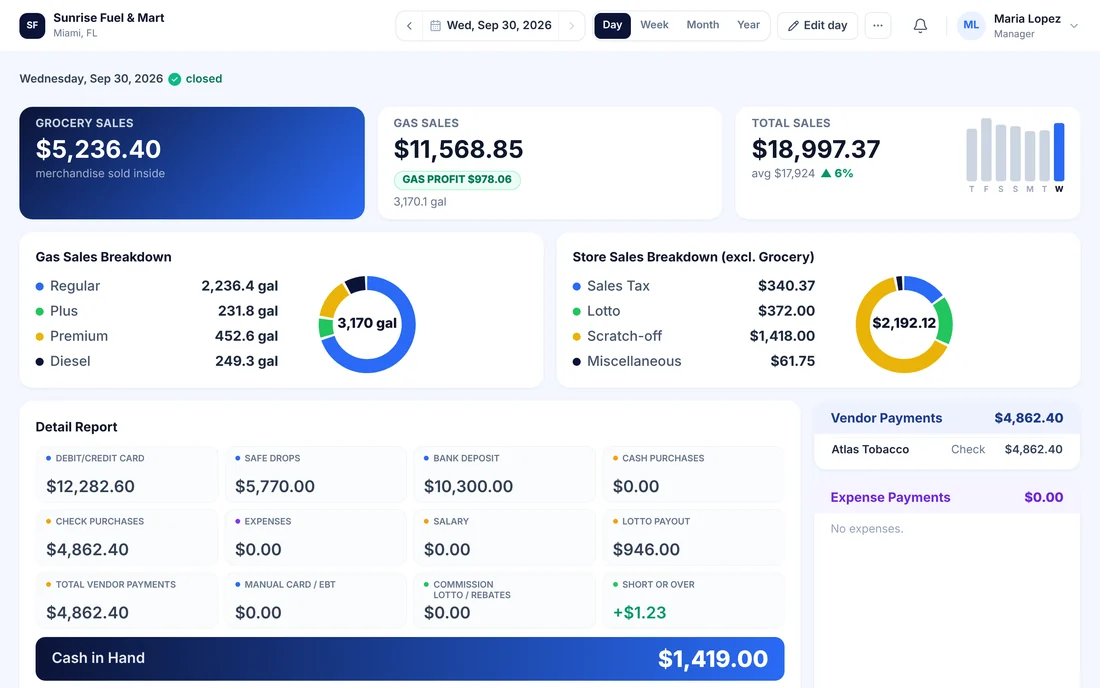Click the $2,192.12 donut chart center
The width and height of the screenshot is (1100, 688).
tap(904, 323)
